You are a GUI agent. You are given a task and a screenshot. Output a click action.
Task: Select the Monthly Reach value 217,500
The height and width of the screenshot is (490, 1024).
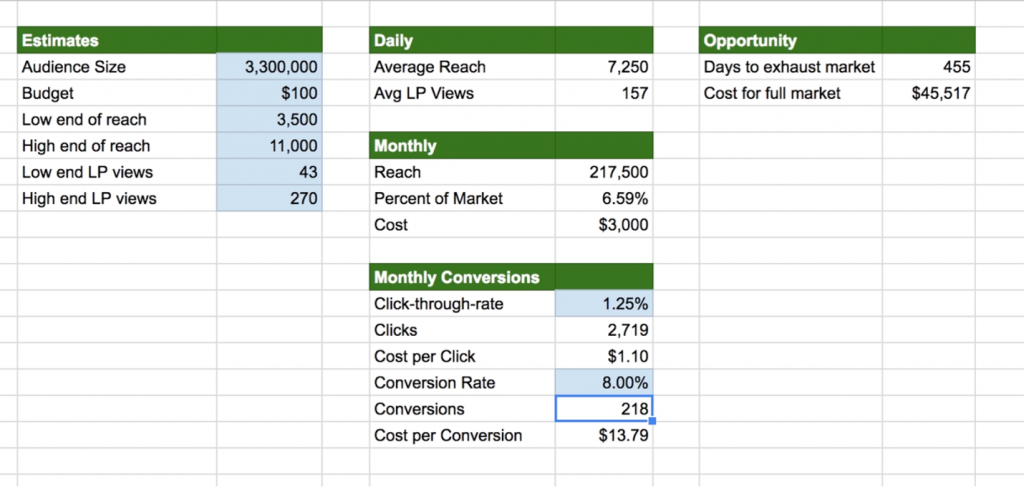point(604,172)
